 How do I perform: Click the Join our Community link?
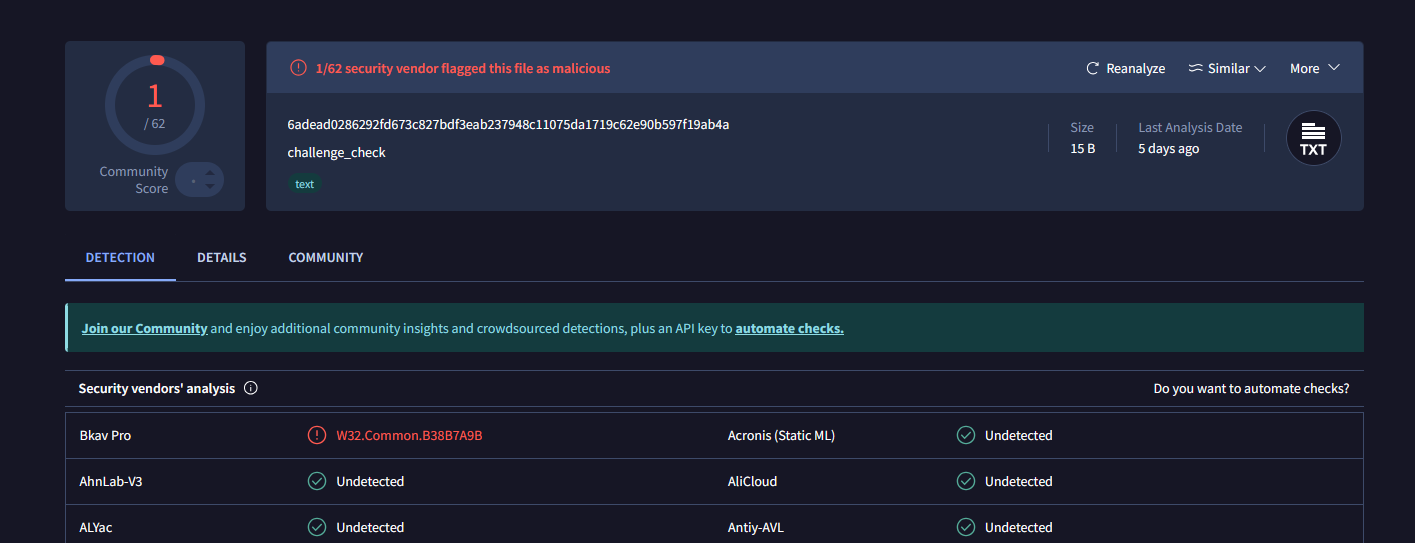coord(144,328)
